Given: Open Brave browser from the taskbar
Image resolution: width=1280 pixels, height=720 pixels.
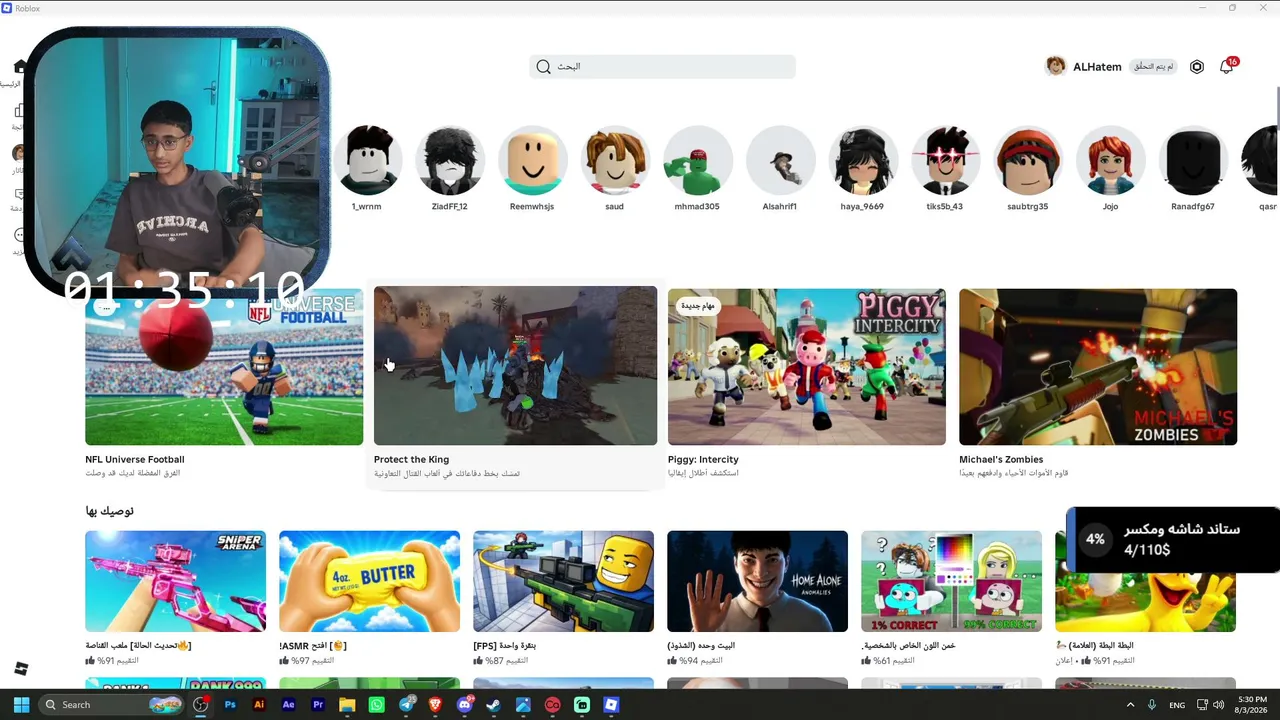Looking at the screenshot, I should click(x=435, y=705).
